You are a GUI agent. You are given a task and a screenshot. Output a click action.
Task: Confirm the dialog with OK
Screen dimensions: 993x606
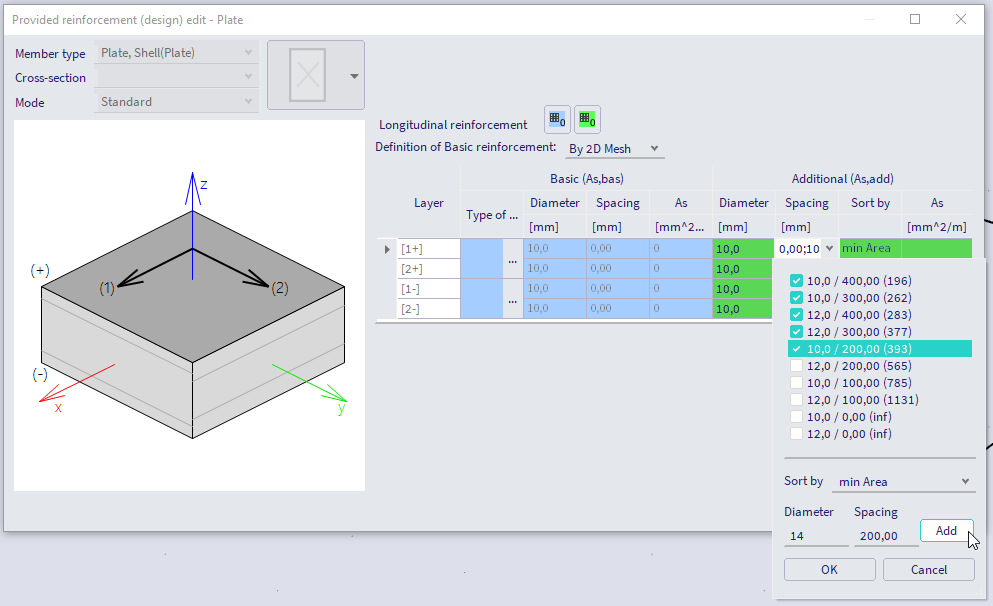coord(829,569)
